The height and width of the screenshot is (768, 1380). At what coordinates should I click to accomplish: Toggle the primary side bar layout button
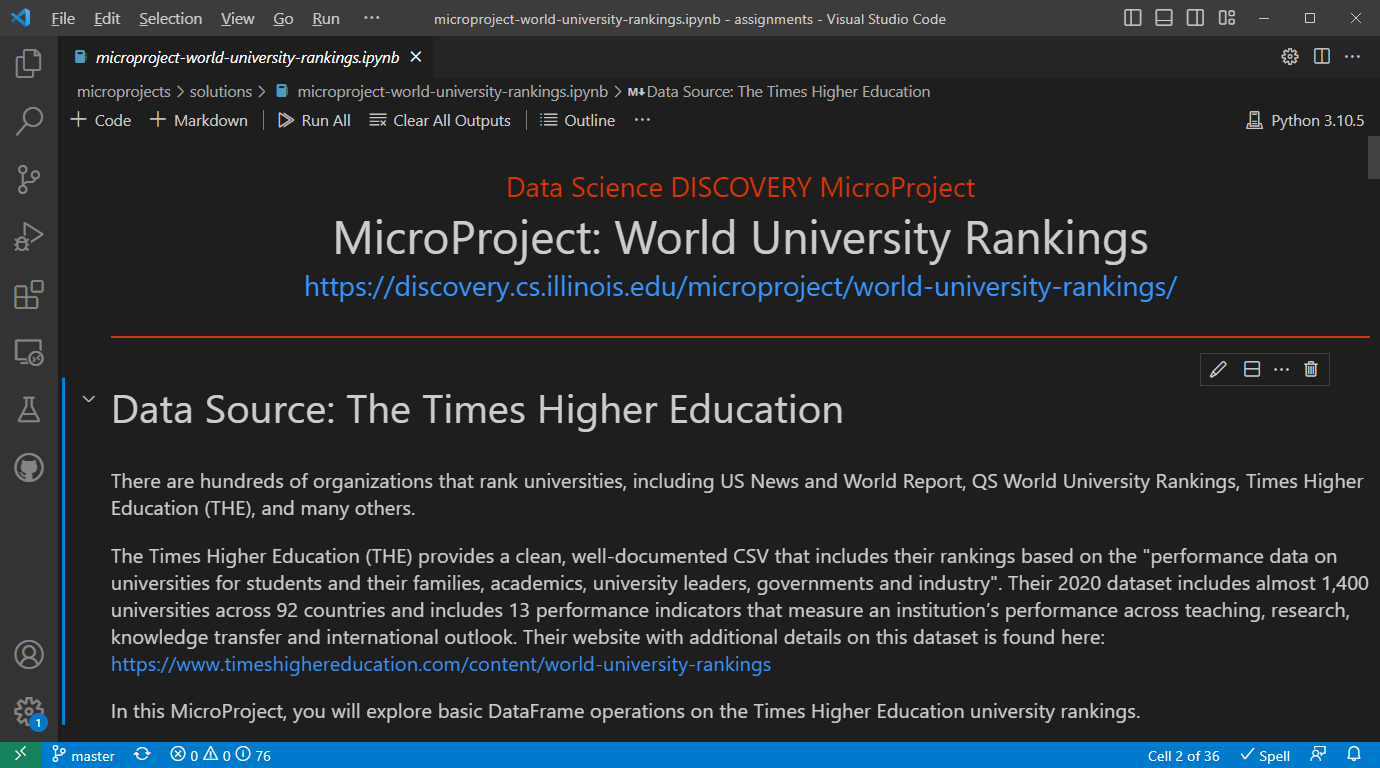1133,18
